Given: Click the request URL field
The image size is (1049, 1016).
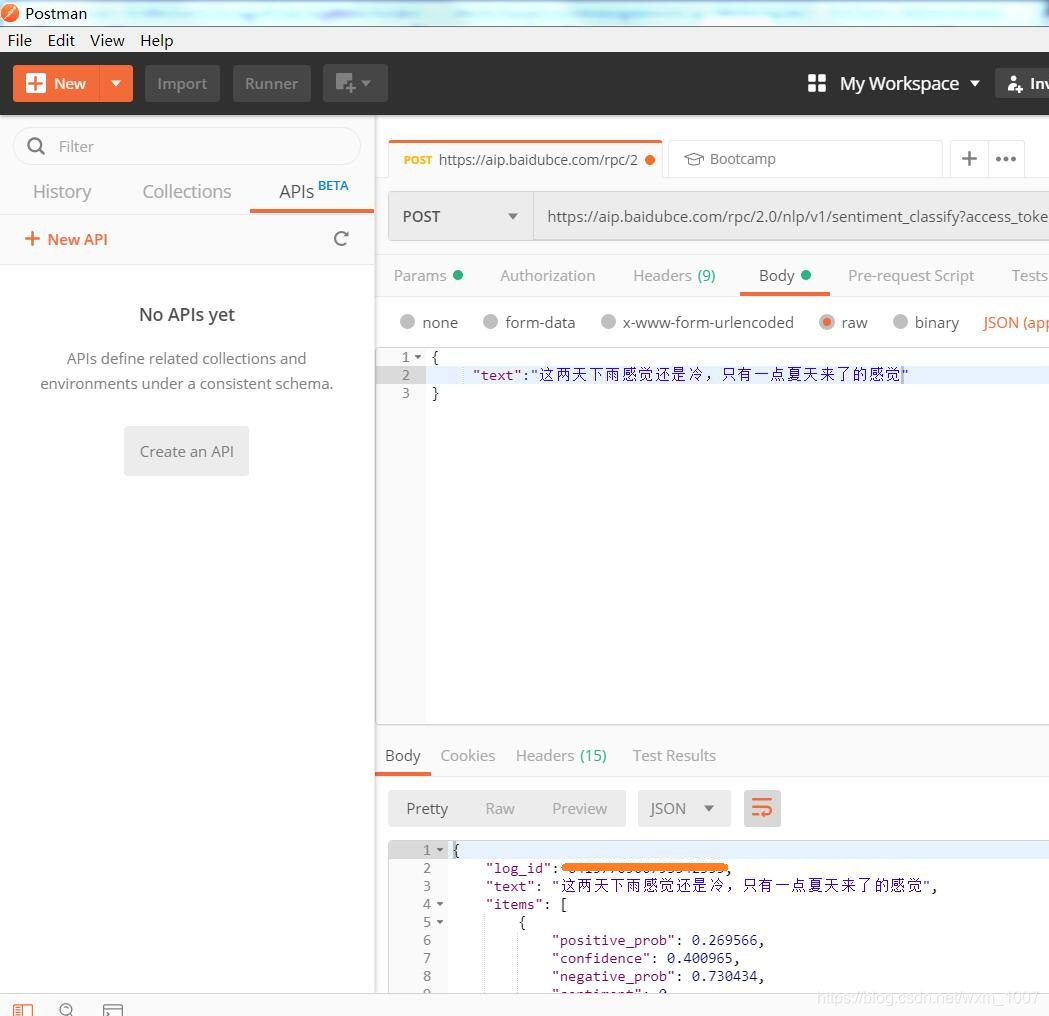Looking at the screenshot, I should [791, 217].
